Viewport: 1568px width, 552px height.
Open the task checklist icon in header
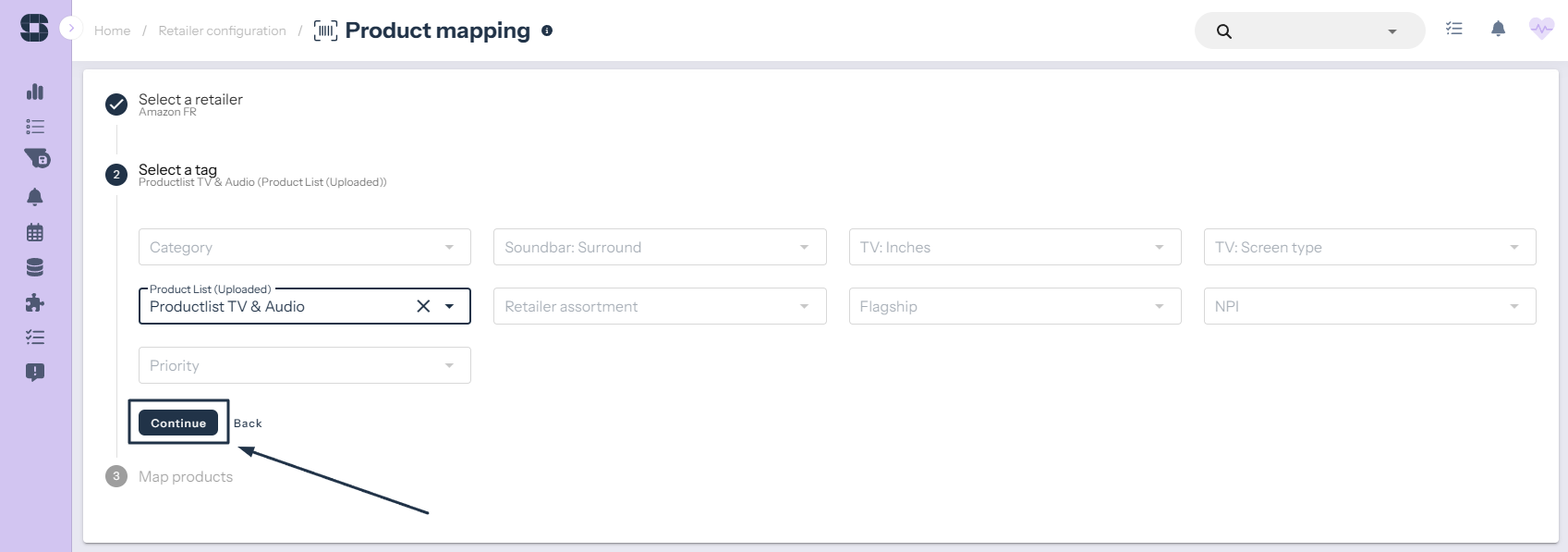pos(1454,30)
